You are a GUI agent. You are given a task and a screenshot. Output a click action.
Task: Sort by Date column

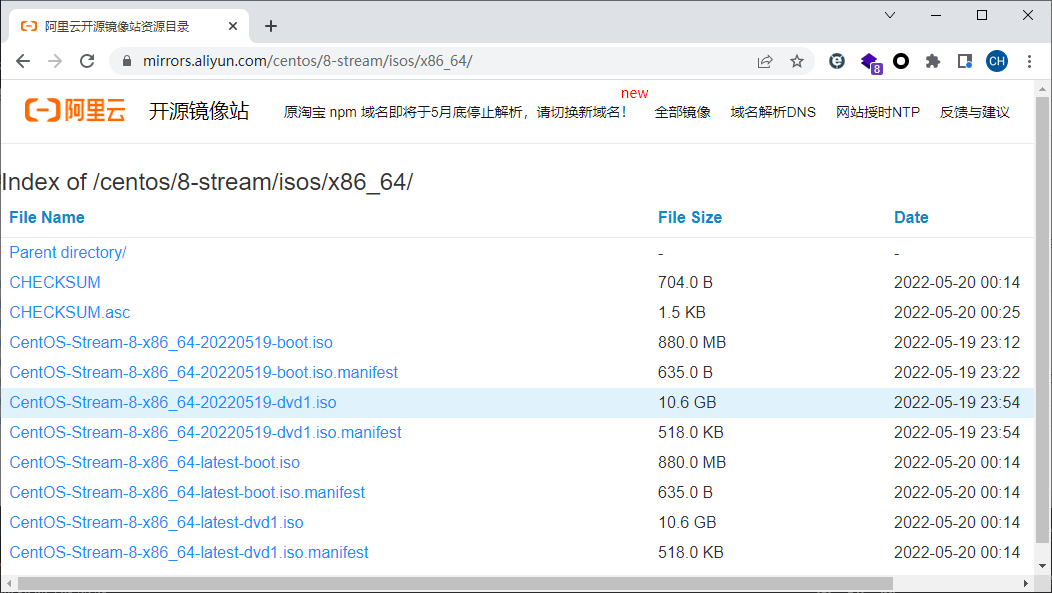(x=911, y=217)
